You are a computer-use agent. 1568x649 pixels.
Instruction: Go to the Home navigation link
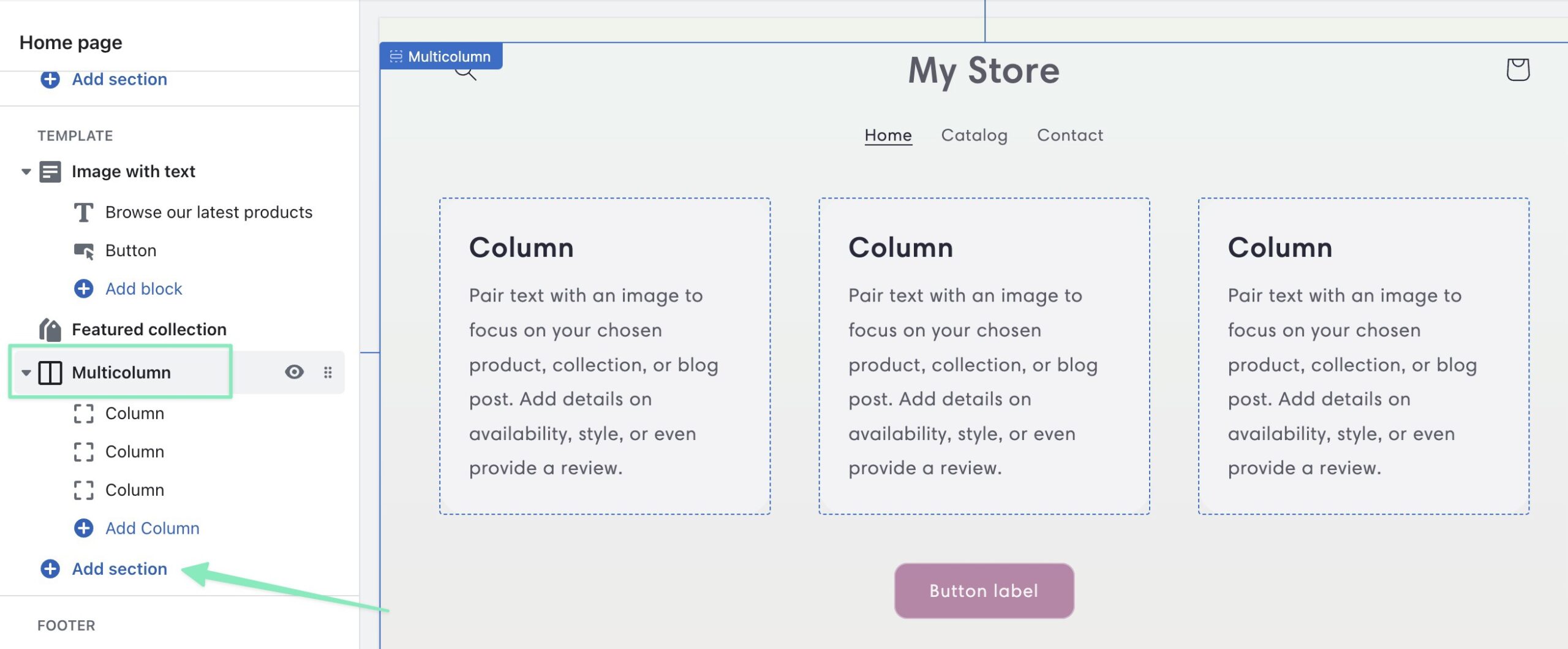click(x=888, y=135)
